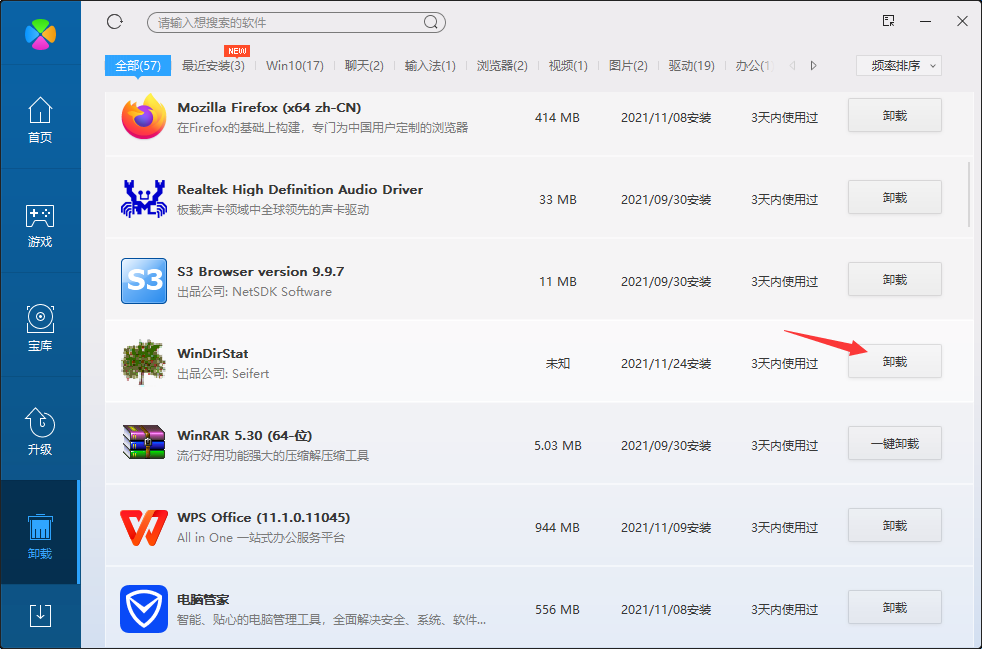Switch to Win10(17) tab
The image size is (982, 649).
click(x=294, y=65)
